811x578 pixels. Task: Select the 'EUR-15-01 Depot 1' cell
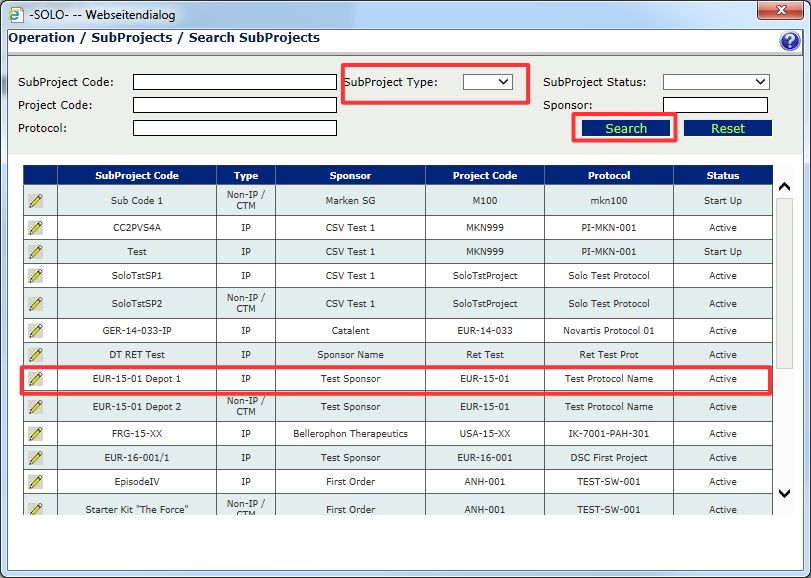pyautogui.click(x=137, y=379)
